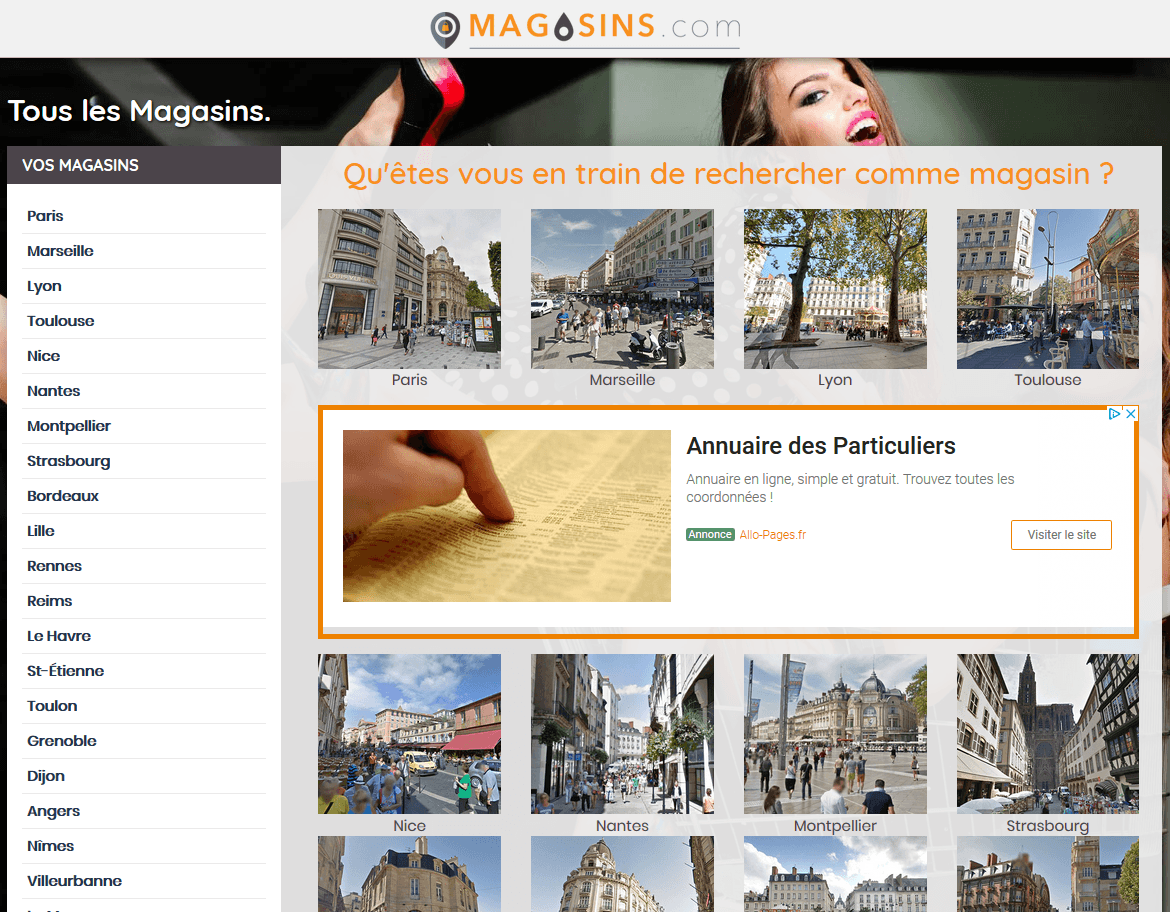Select Nîmes in the sidebar

click(x=51, y=846)
